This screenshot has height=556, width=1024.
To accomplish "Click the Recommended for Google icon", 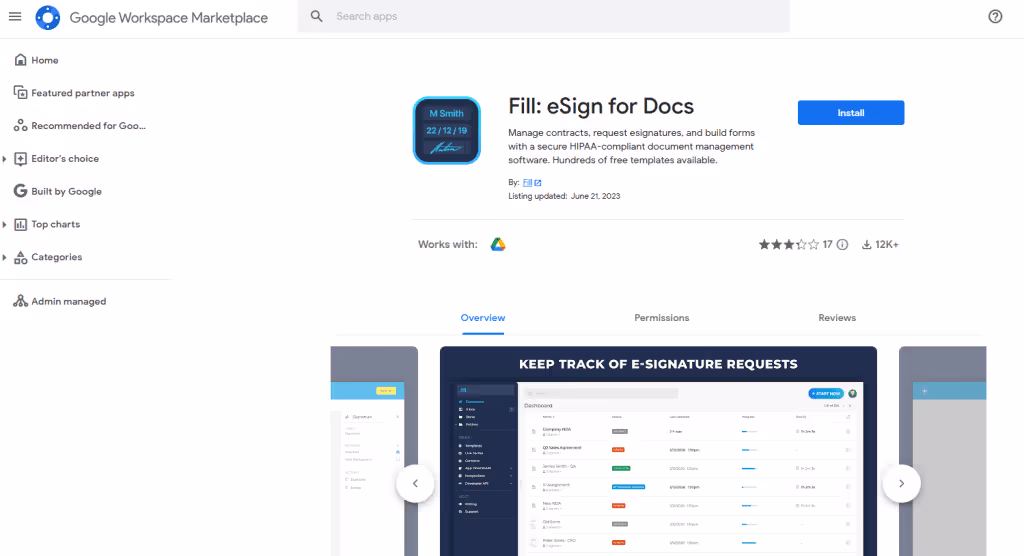I will tap(20, 125).
